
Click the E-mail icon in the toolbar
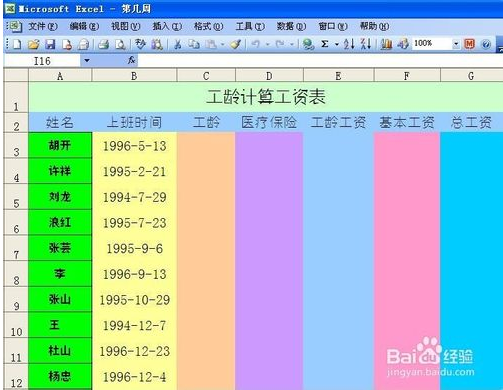click(x=83, y=44)
